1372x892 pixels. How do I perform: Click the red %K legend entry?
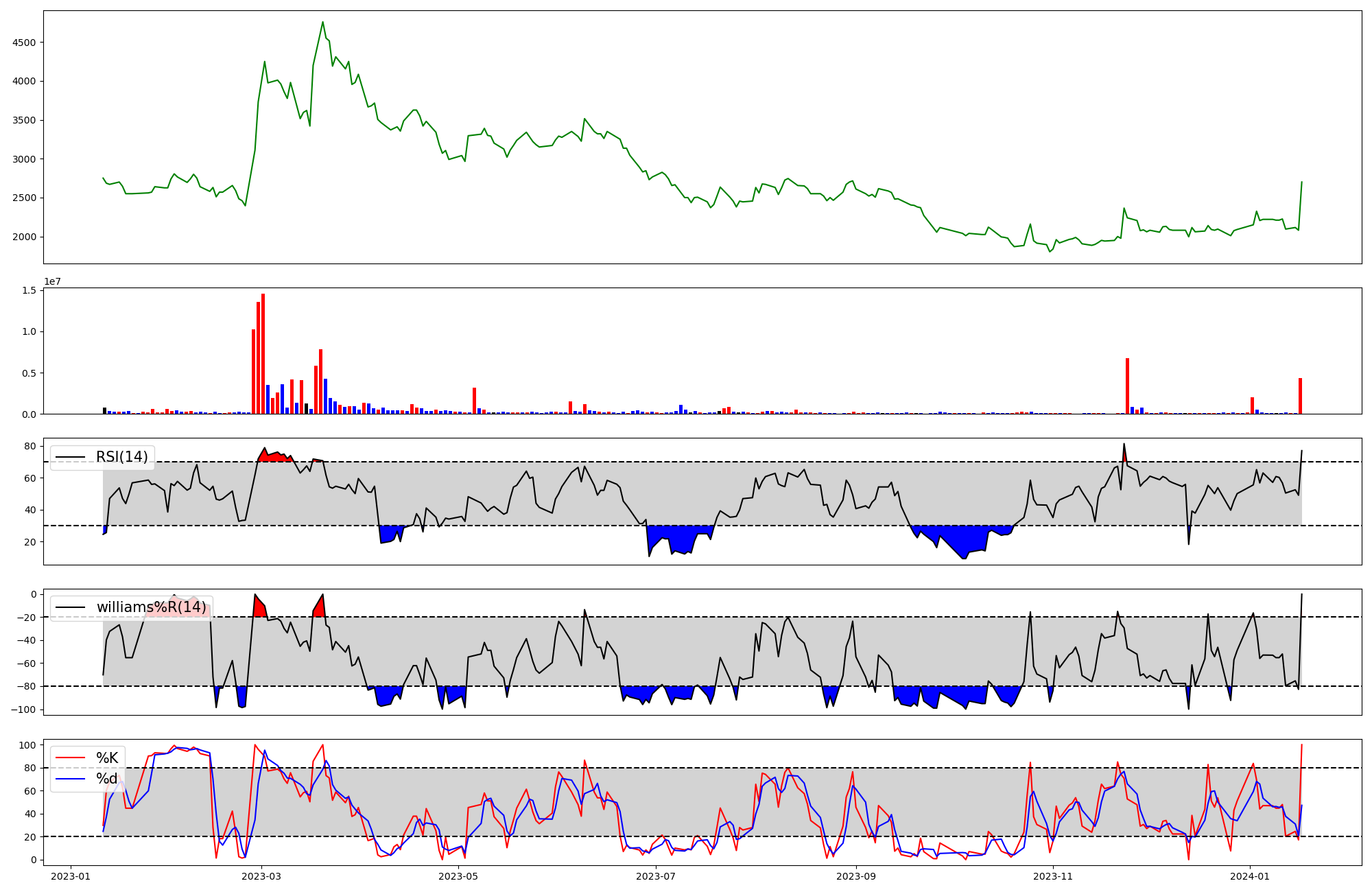pos(106,758)
